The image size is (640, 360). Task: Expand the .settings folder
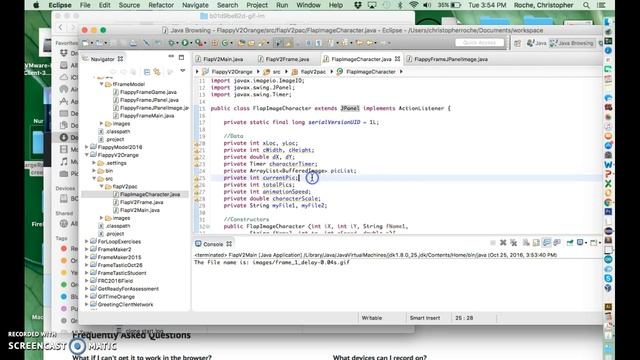click(x=94, y=163)
